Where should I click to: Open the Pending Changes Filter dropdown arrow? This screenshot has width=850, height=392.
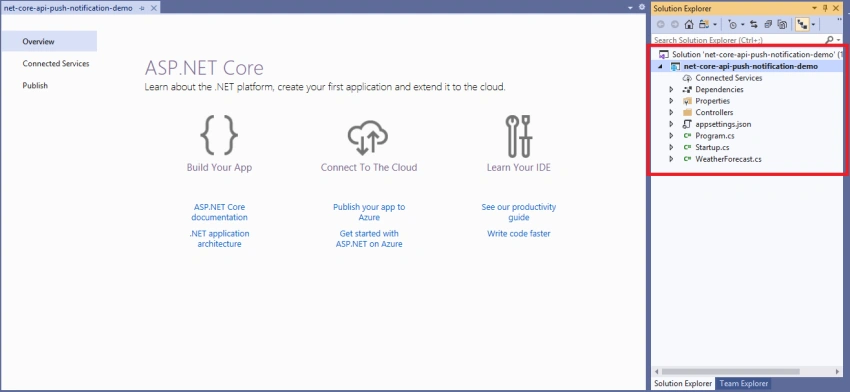pos(743,25)
